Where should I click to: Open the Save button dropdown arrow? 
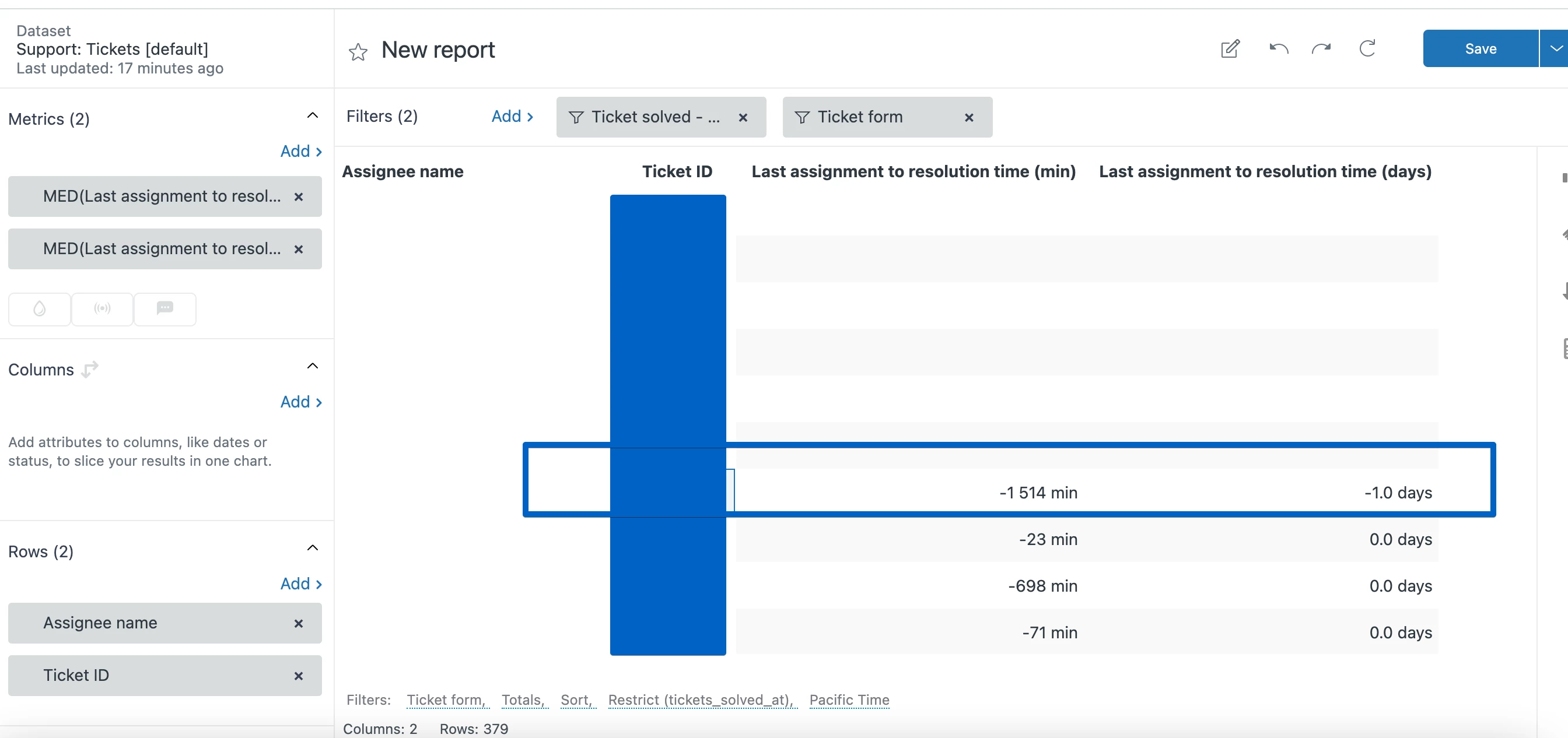[x=1556, y=48]
